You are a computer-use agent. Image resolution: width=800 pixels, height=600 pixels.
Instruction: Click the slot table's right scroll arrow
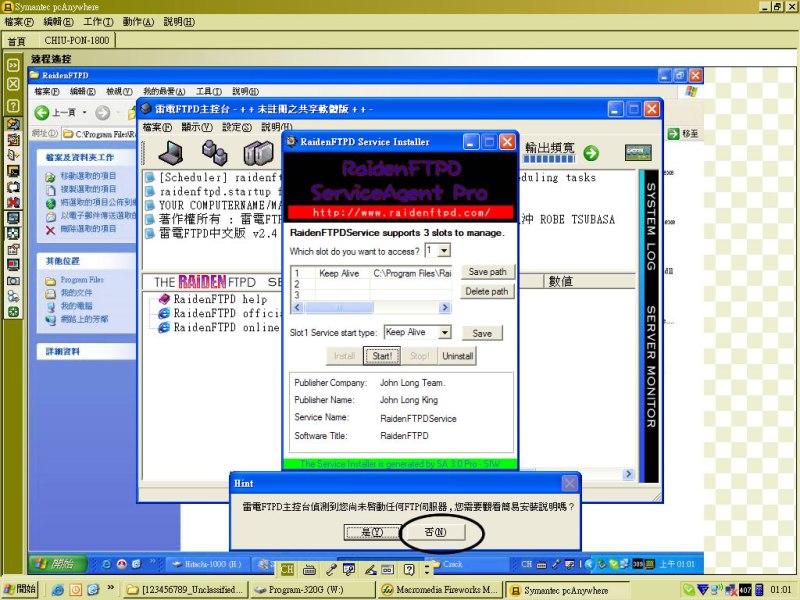[x=445, y=307]
